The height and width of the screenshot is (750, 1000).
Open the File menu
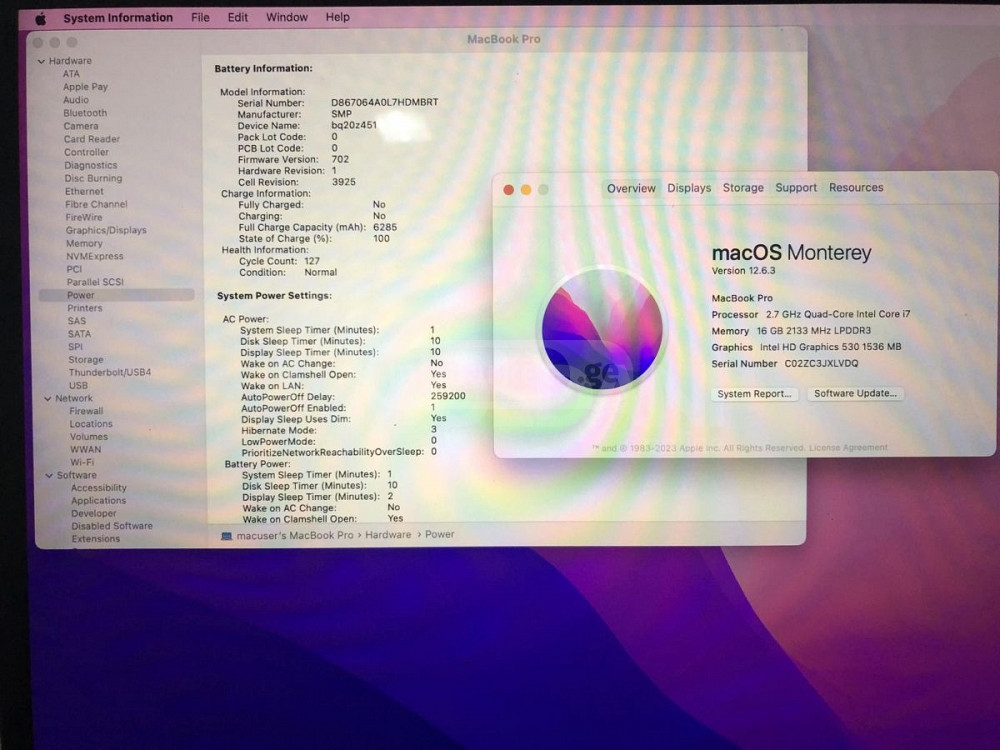[x=200, y=18]
